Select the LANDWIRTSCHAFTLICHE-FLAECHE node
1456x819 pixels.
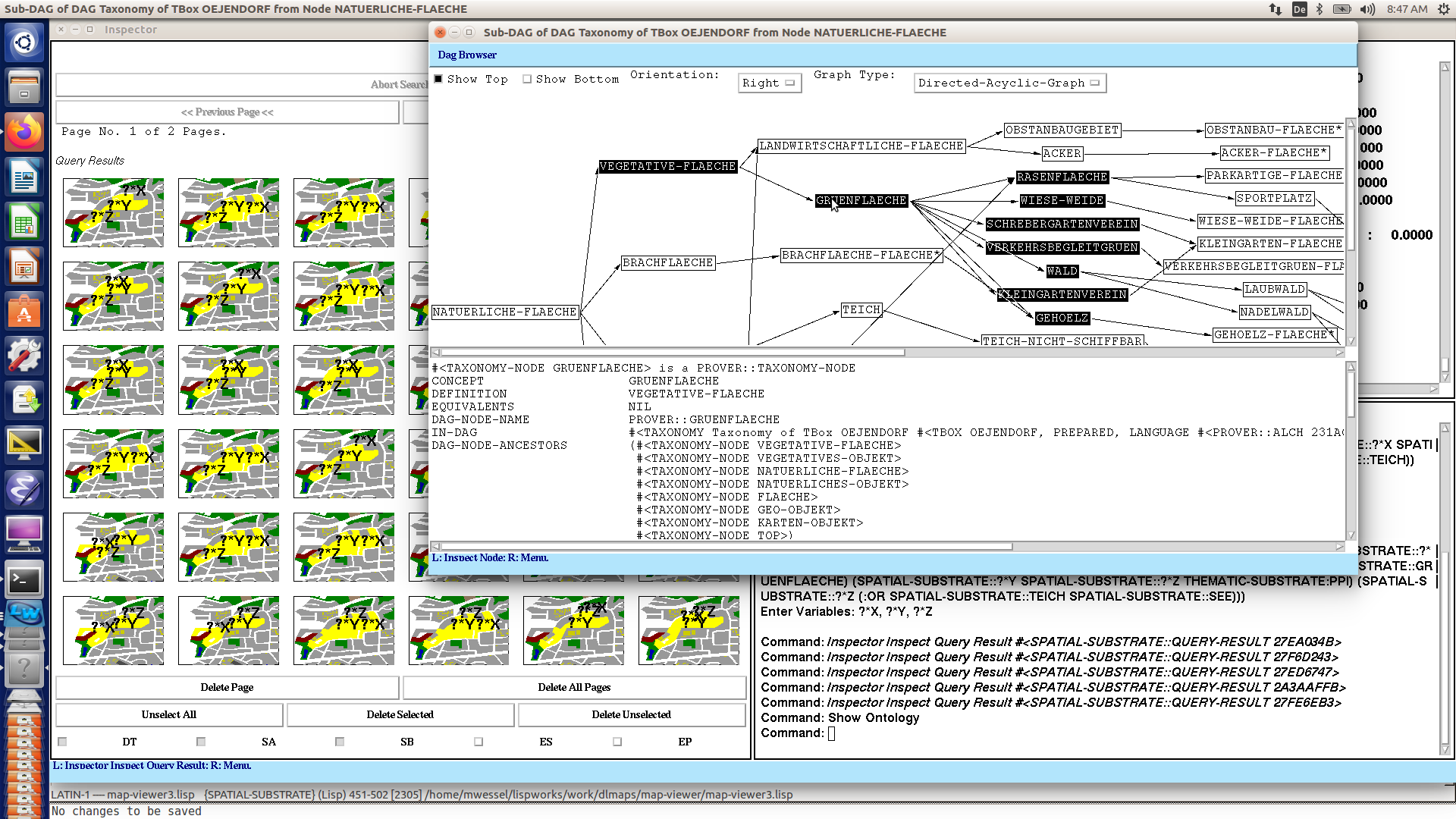click(861, 146)
